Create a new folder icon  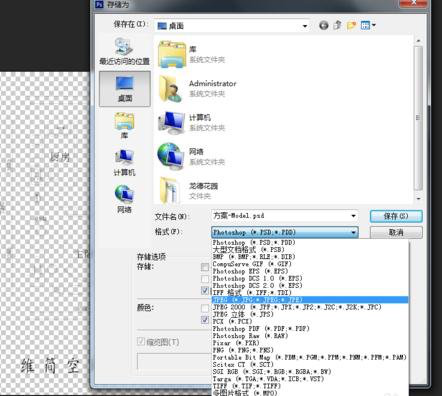(x=351, y=25)
